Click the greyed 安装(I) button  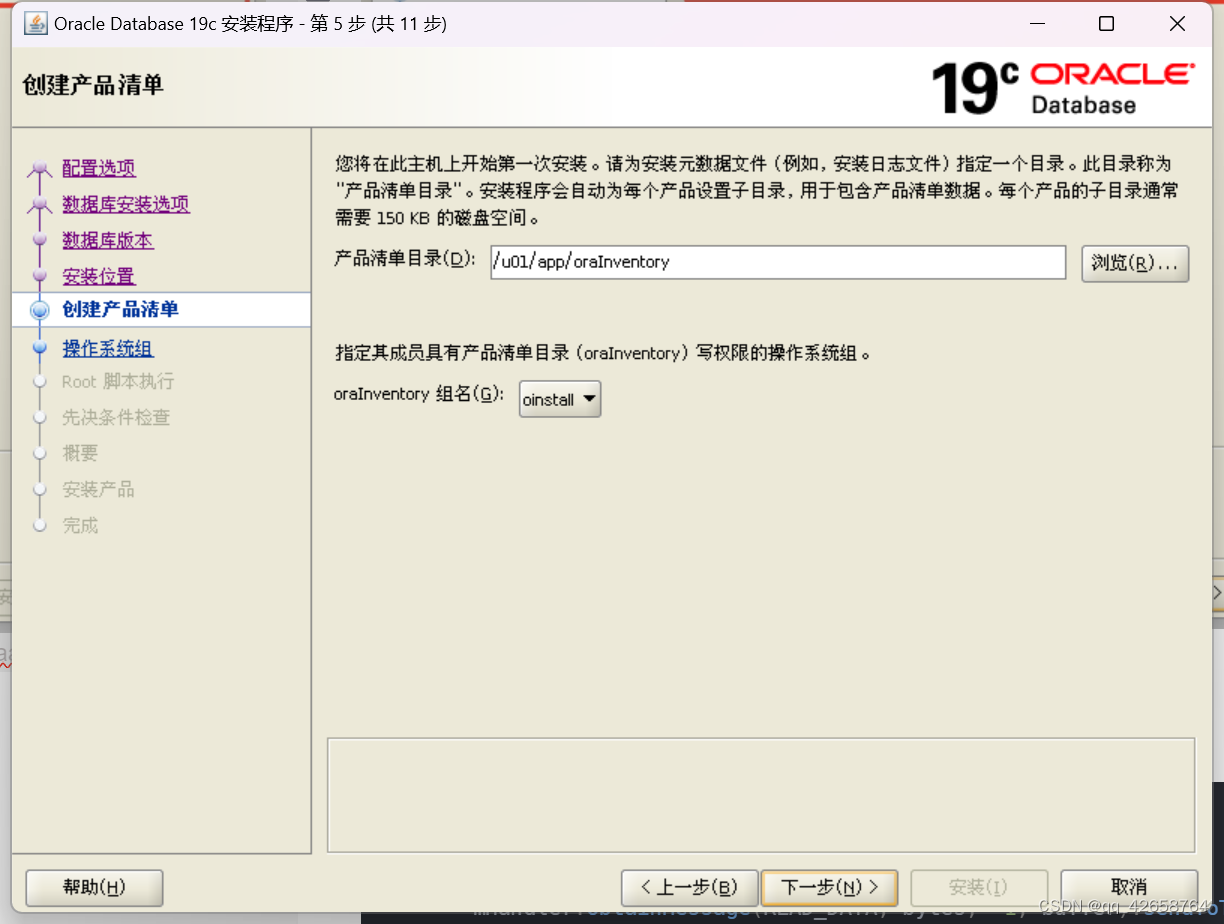[x=979, y=887]
